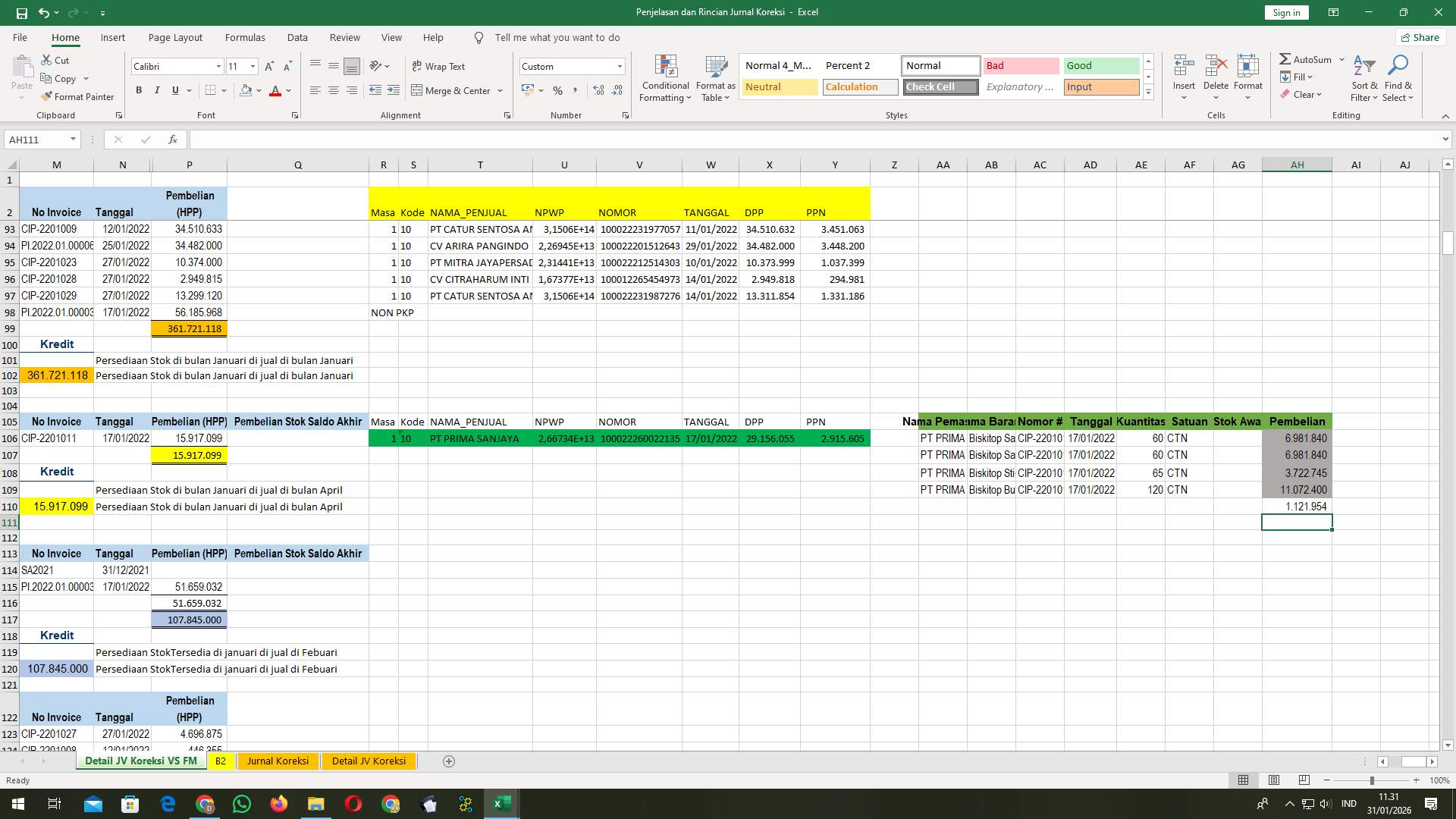Open the Font Size dropdown
The width and height of the screenshot is (1456, 819).
[x=251, y=67]
